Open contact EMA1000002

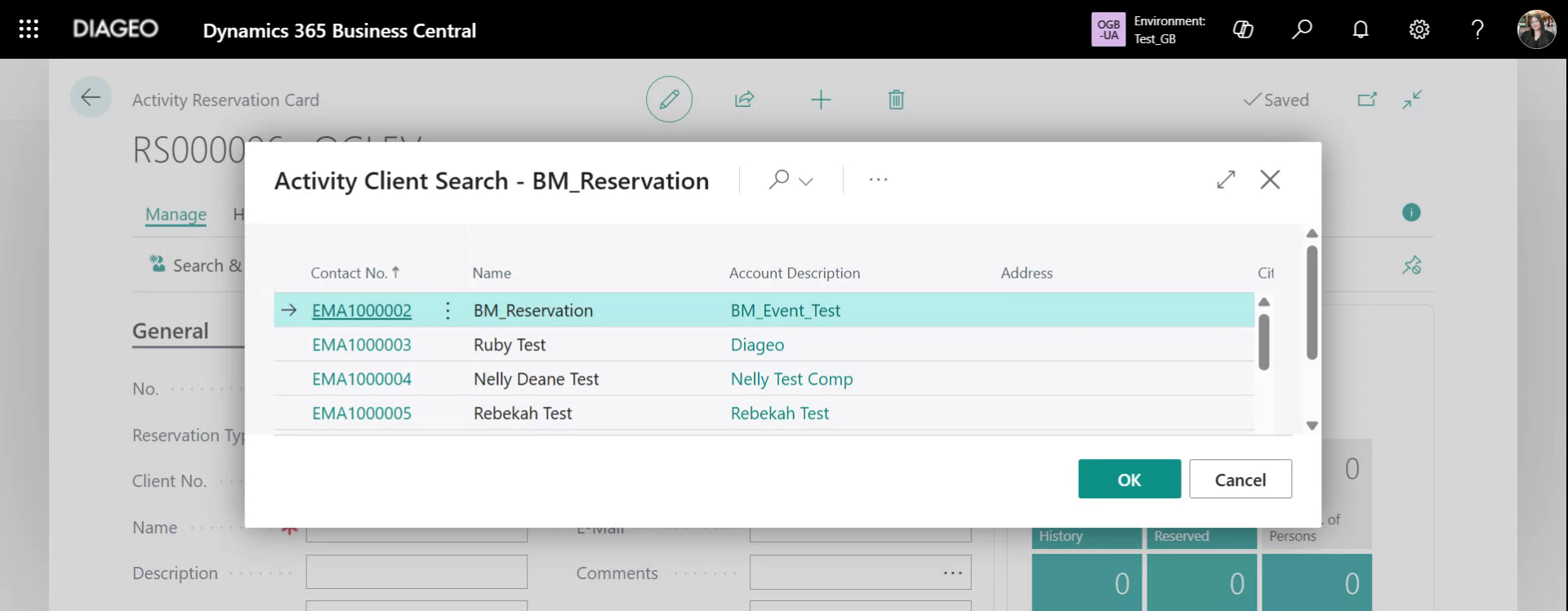[362, 310]
